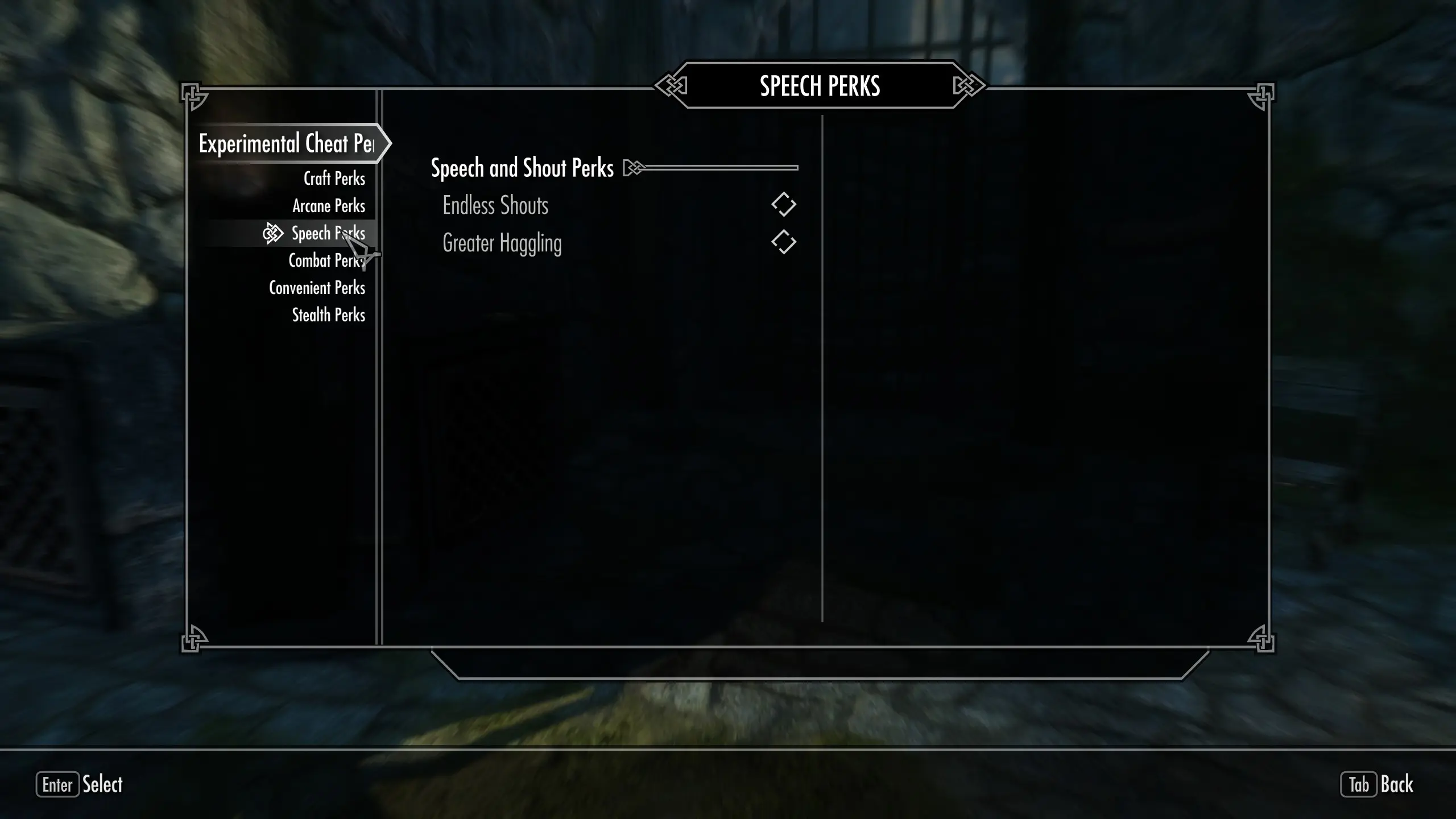
Task: Toggle the Greater Haggling perk diamond
Action: tap(783, 243)
